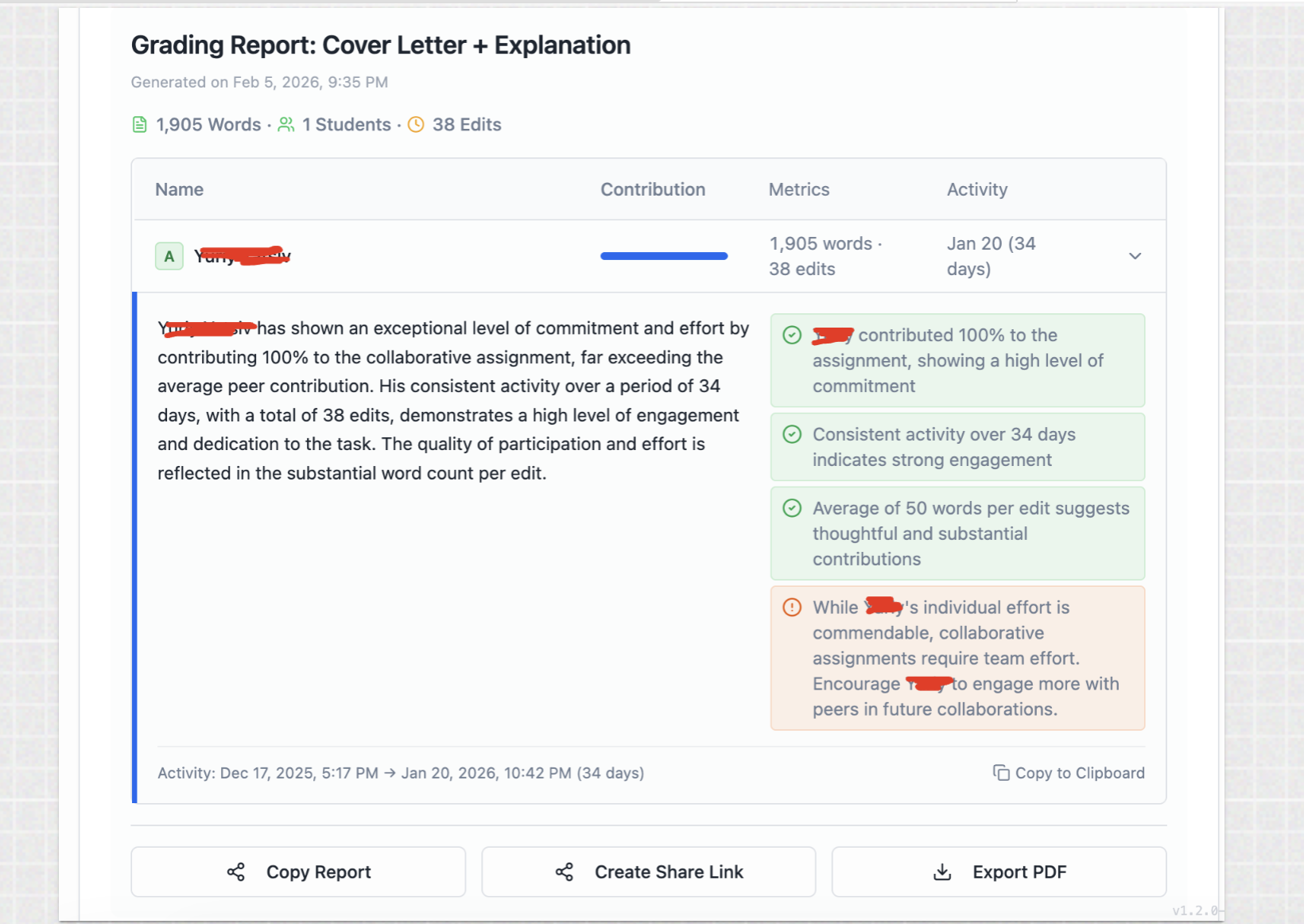Click the checkmark icon for the 100% contribution note

pyautogui.click(x=792, y=336)
